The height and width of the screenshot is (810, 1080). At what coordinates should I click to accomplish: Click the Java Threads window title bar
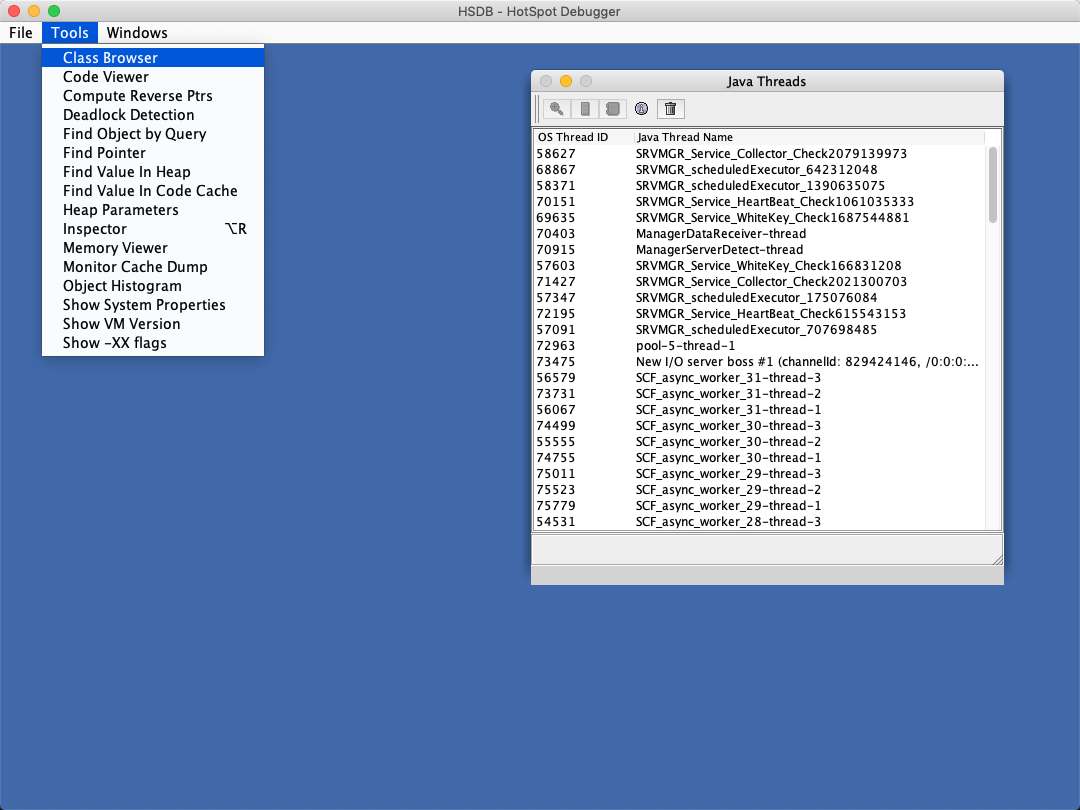(767, 81)
